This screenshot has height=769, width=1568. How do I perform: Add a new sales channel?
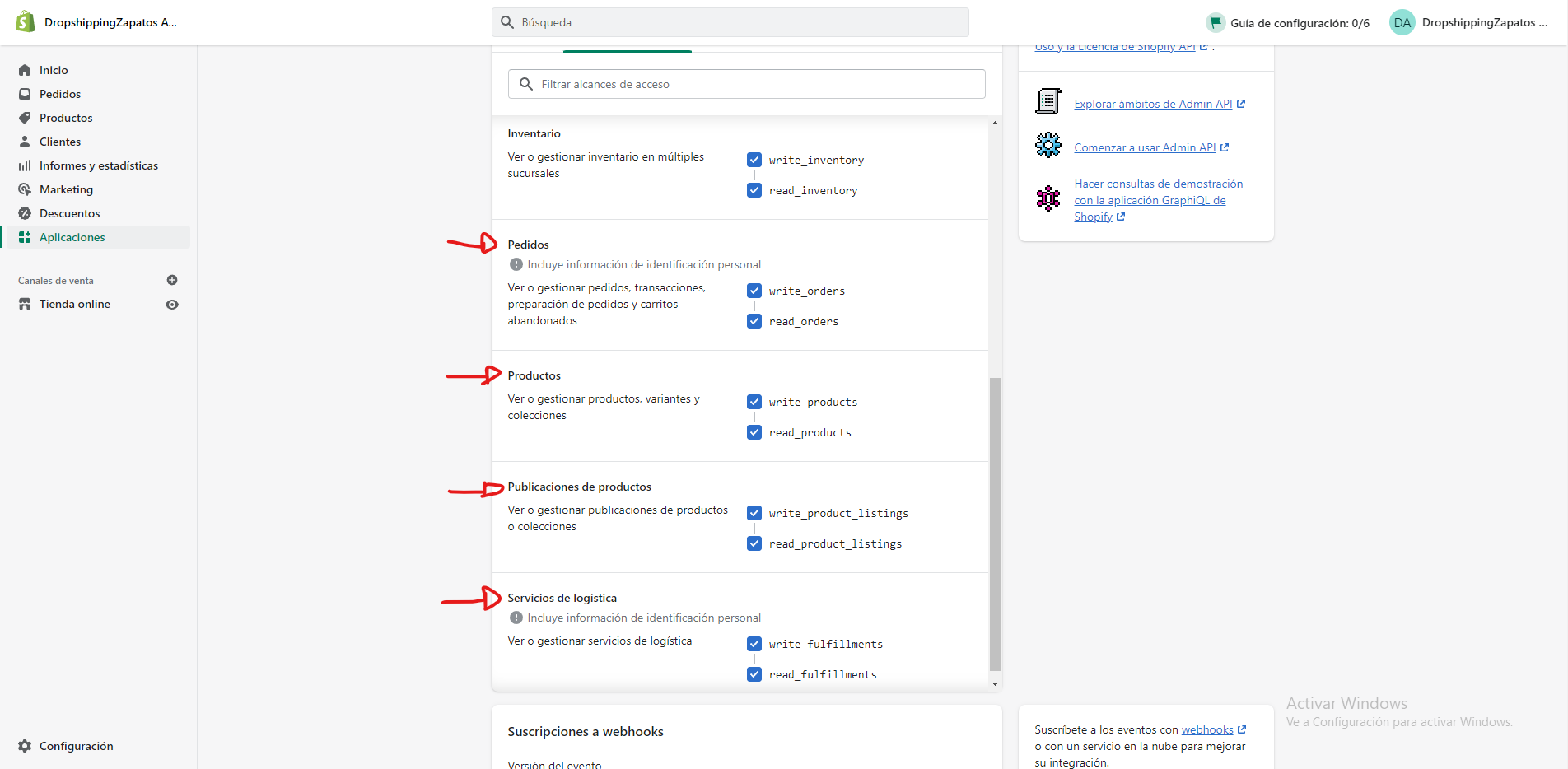(x=172, y=280)
